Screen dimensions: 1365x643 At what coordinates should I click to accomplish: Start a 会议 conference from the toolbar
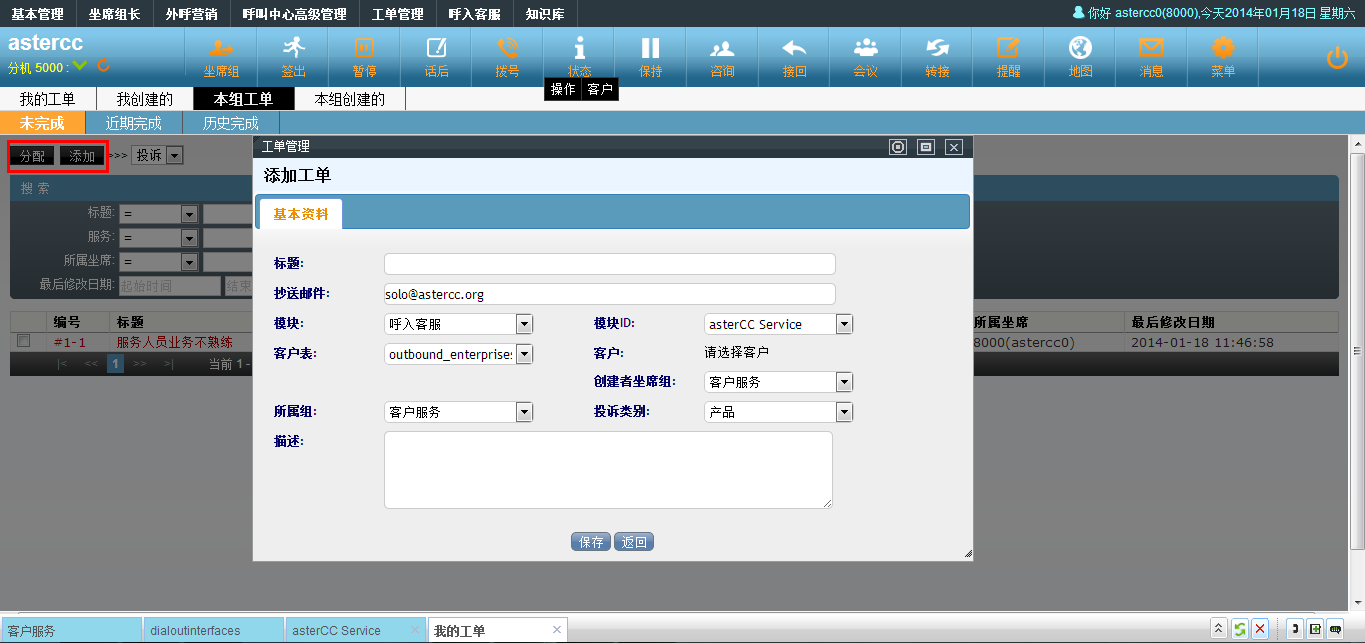865,55
